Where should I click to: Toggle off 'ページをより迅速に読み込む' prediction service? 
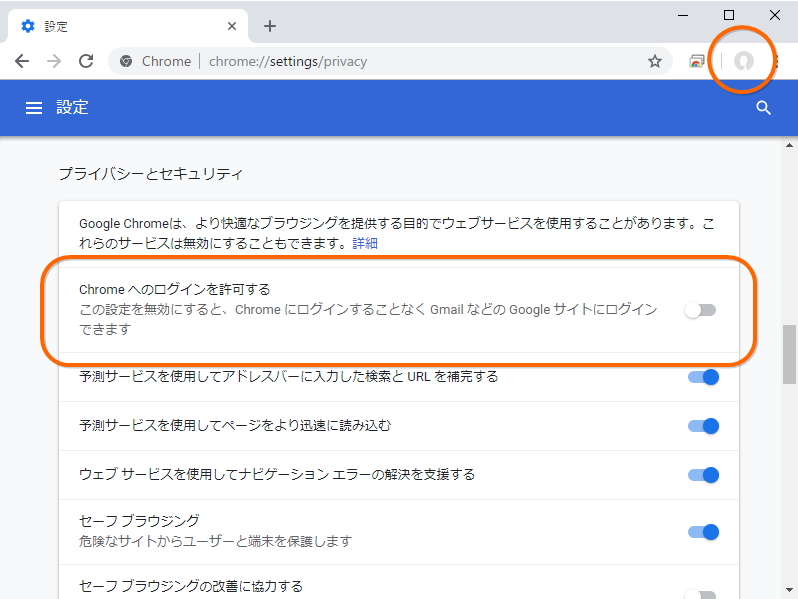(x=703, y=426)
